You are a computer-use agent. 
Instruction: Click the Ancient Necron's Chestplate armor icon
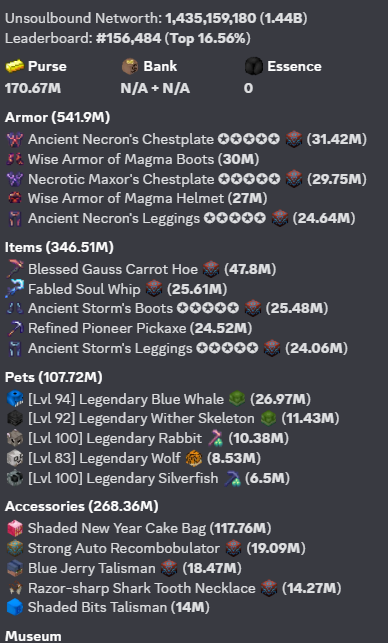[x=15, y=139]
